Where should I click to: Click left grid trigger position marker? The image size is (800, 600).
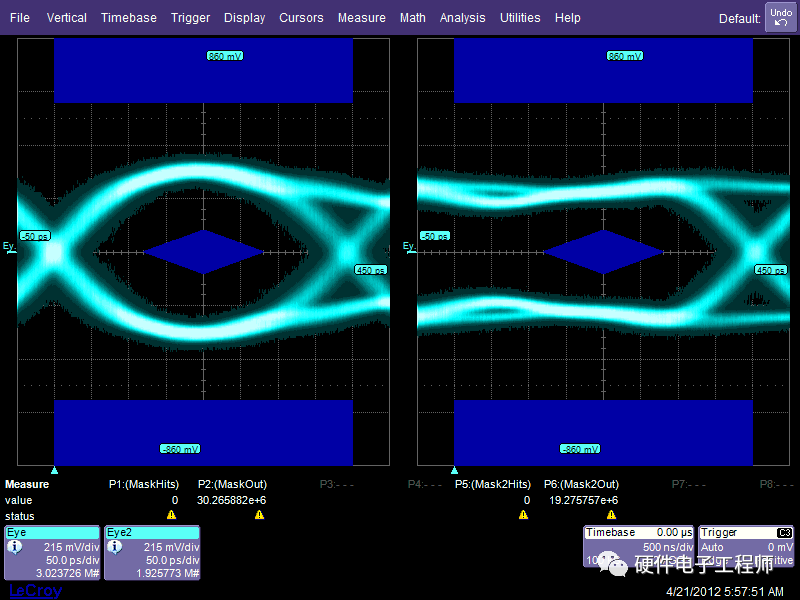[55, 470]
